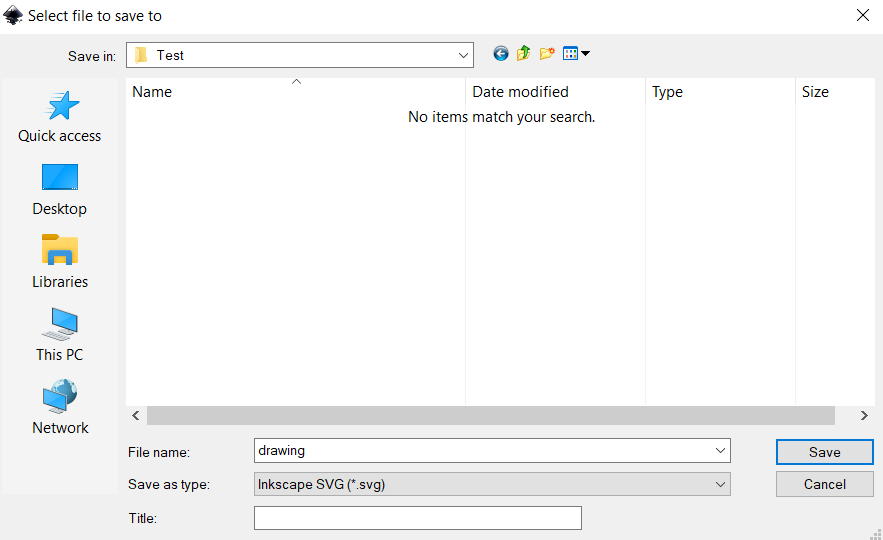Screen dimensions: 883x540
Task: Click the horizontal scrollbar right arrow
Action: [x=864, y=415]
